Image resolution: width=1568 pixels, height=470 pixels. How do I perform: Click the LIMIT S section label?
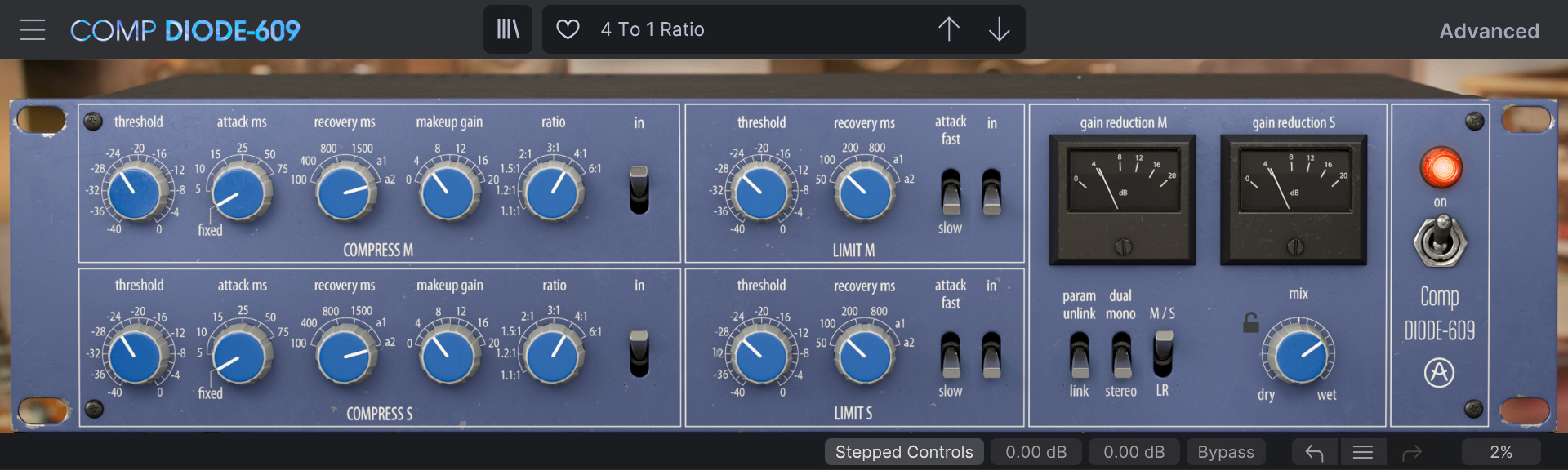[853, 414]
